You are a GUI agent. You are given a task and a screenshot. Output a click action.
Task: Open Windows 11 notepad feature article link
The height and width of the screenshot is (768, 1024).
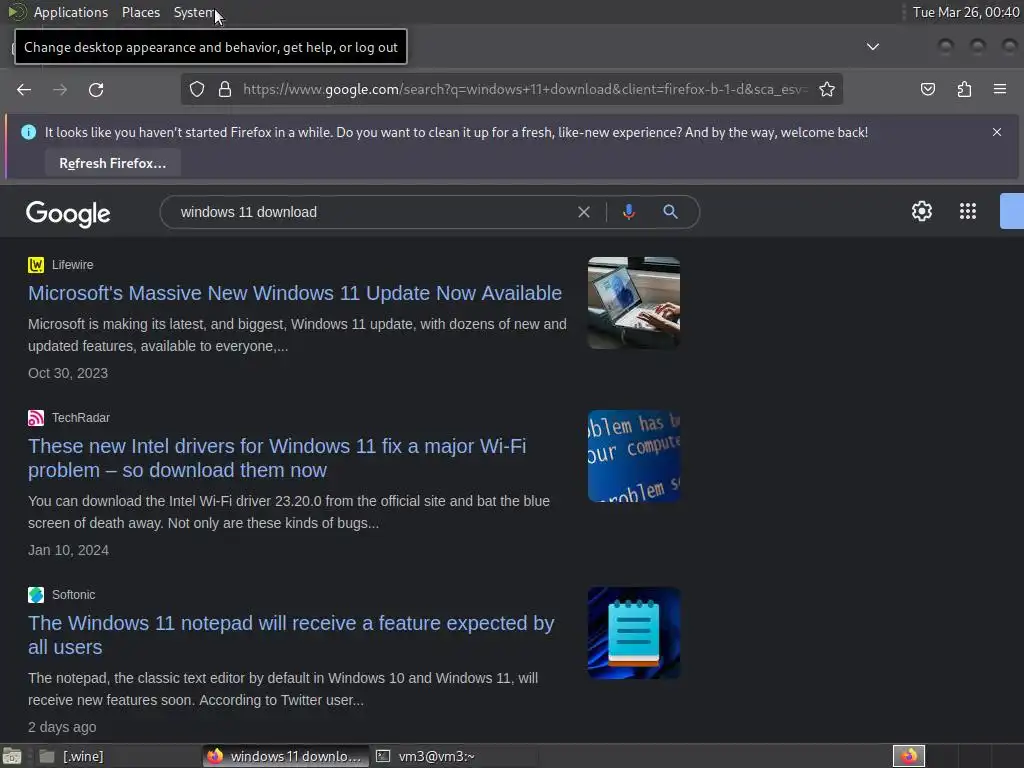click(291, 635)
